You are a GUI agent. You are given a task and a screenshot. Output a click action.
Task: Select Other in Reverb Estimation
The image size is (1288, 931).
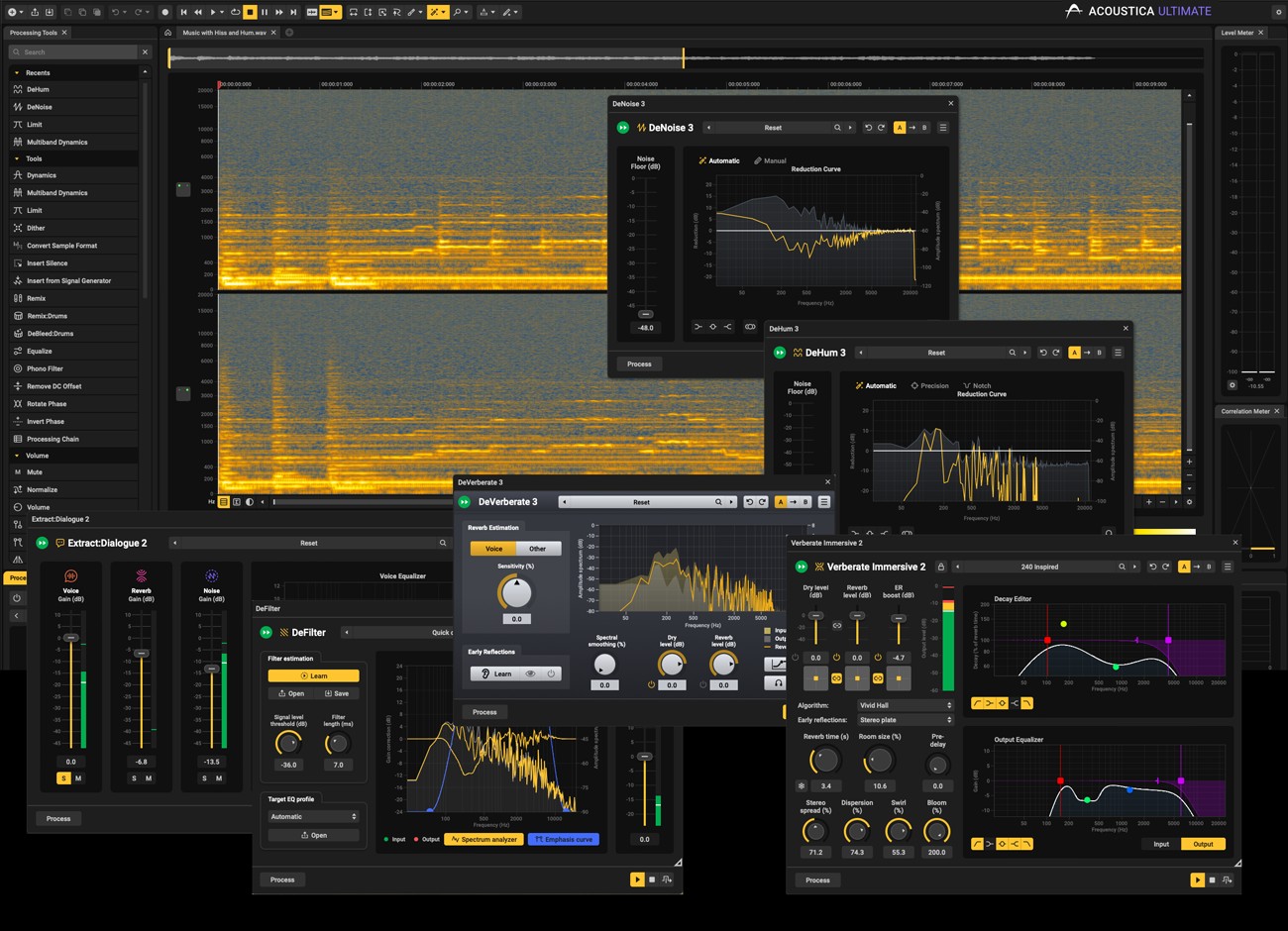click(538, 549)
